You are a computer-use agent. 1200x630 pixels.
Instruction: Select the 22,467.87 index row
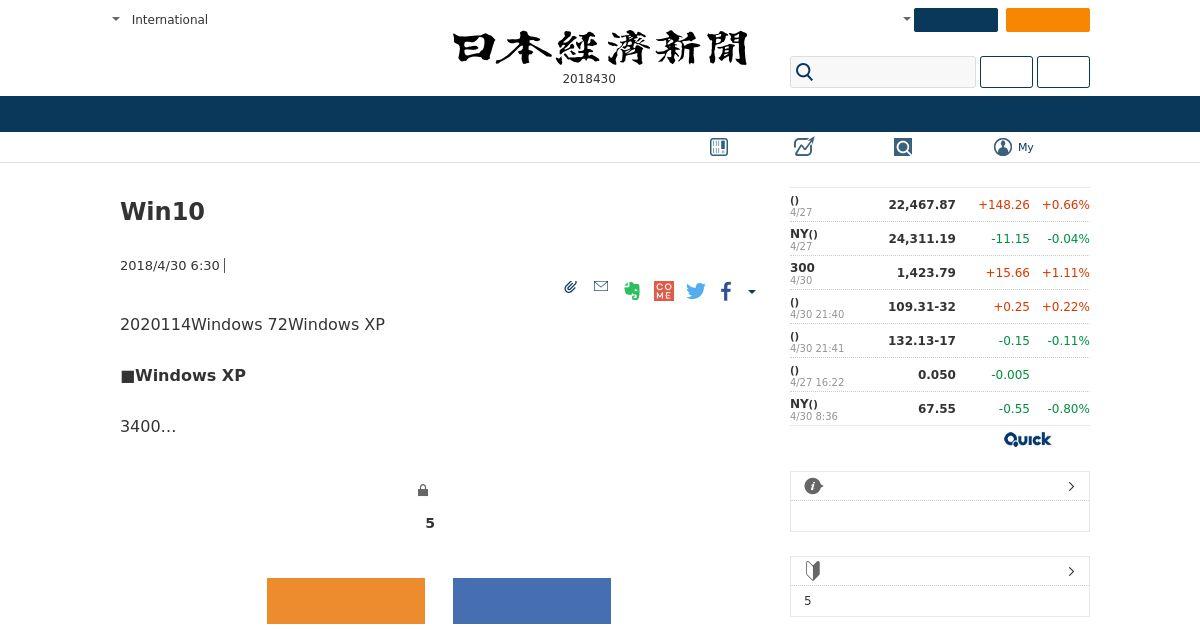[x=940, y=205]
